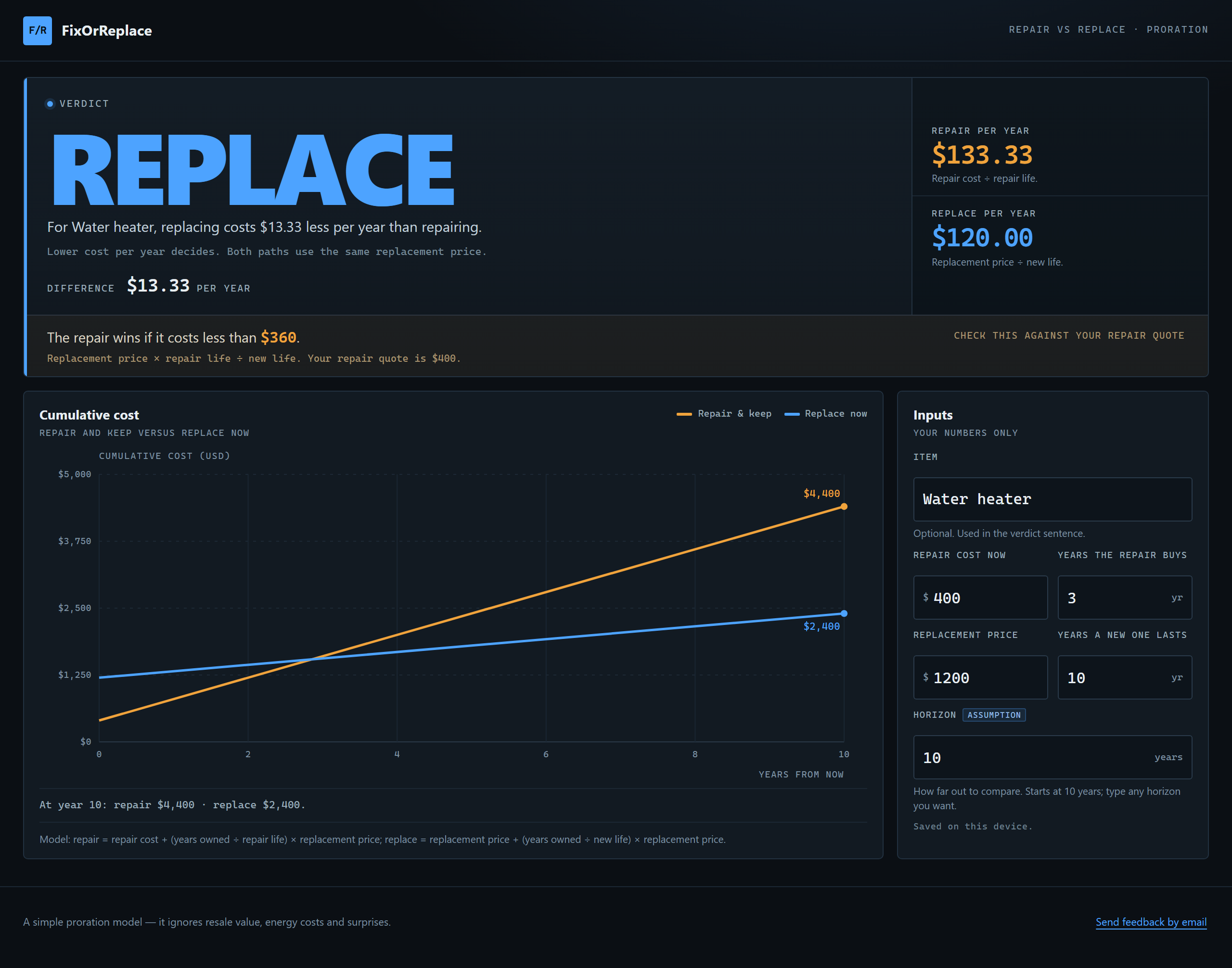Edit the Repair cost now field

pyautogui.click(x=980, y=598)
